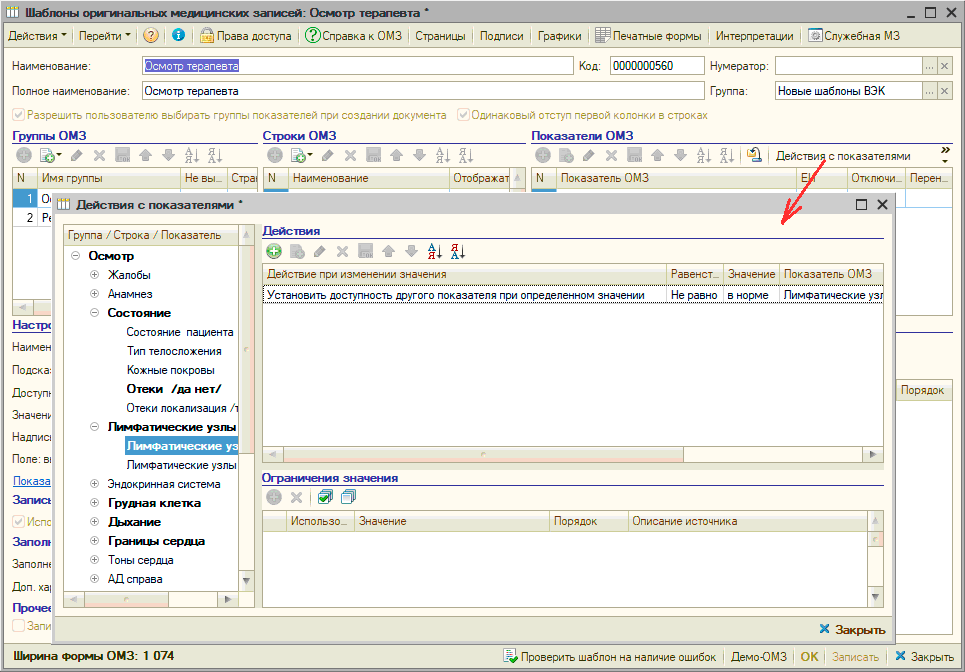Toggle Разрешить пользователю выбирать группы checkbox
The height and width of the screenshot is (672, 965).
19,115
